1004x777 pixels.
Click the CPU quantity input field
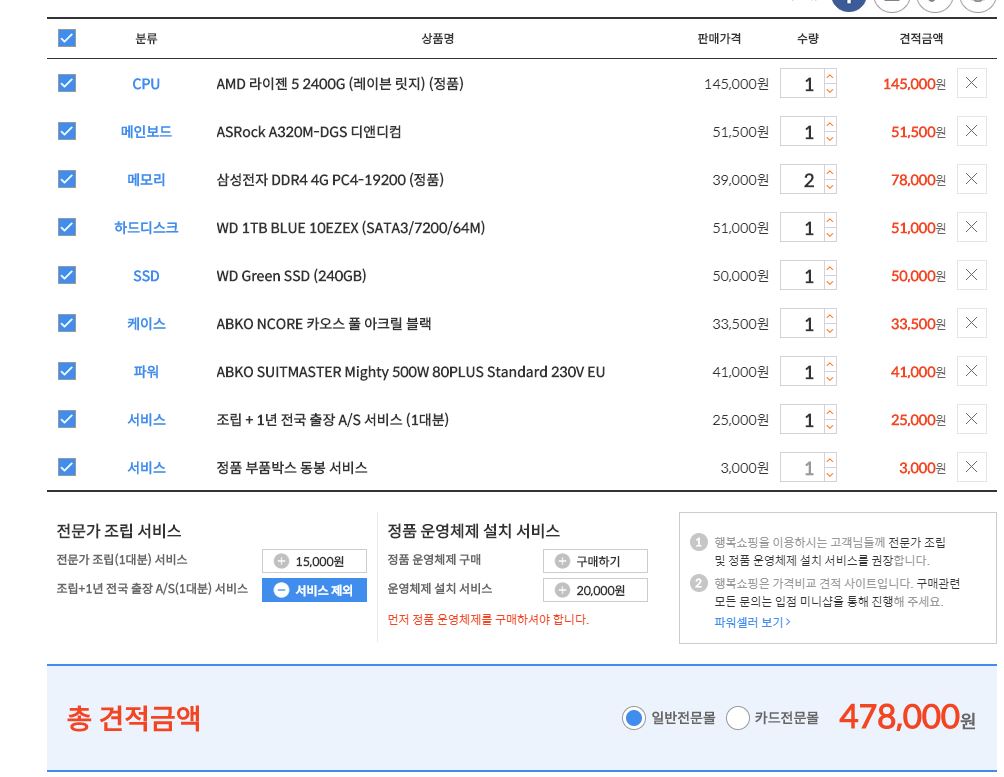(802, 83)
